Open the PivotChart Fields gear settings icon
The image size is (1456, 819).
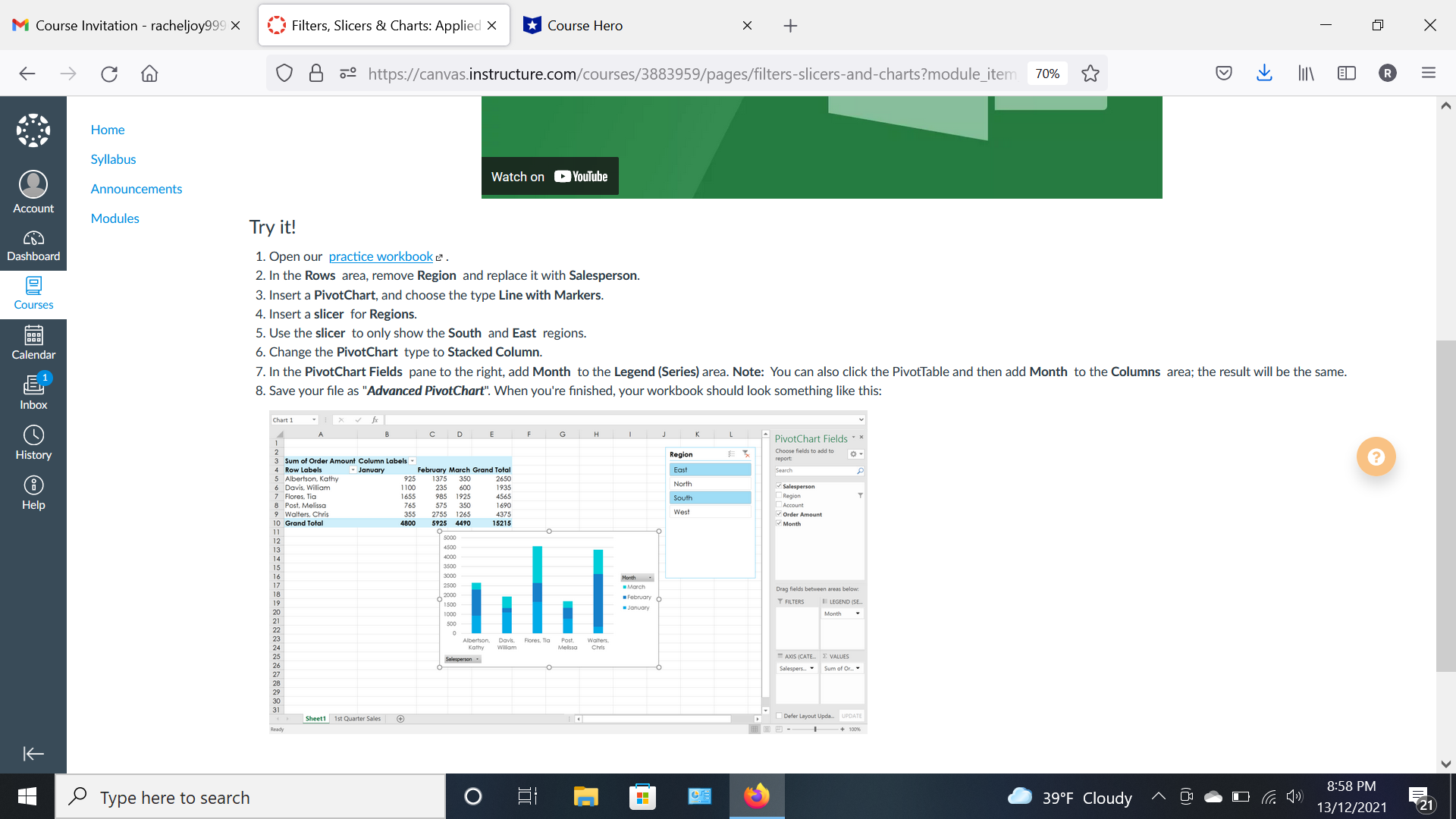click(854, 454)
